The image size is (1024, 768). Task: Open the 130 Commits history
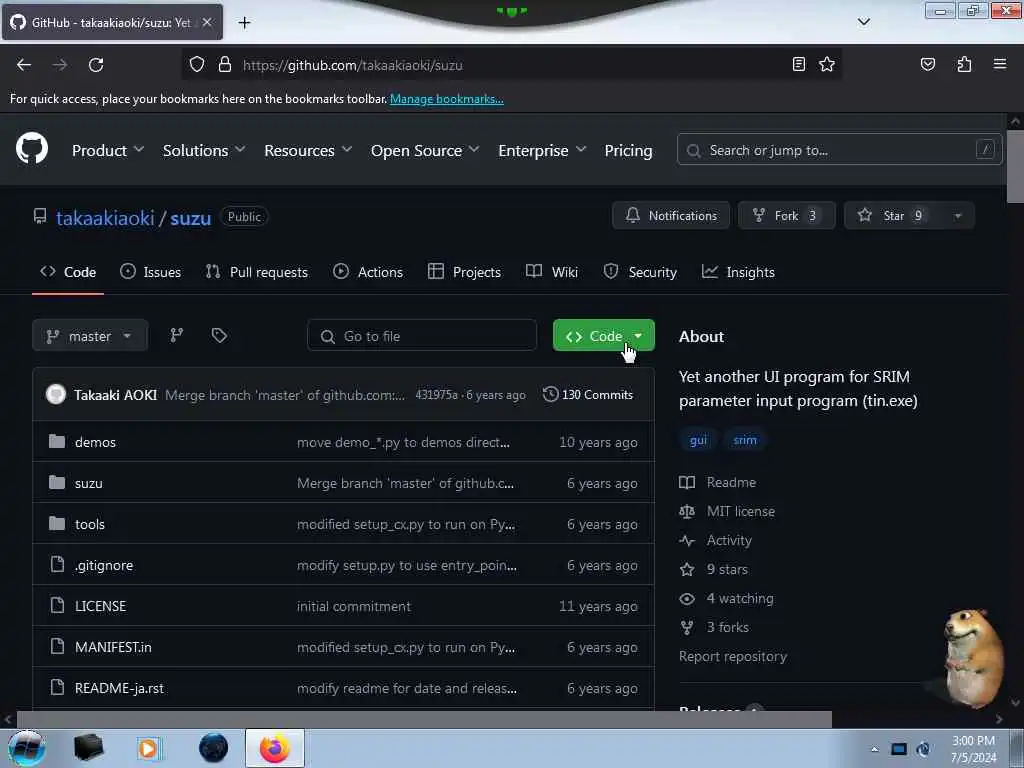pos(588,394)
